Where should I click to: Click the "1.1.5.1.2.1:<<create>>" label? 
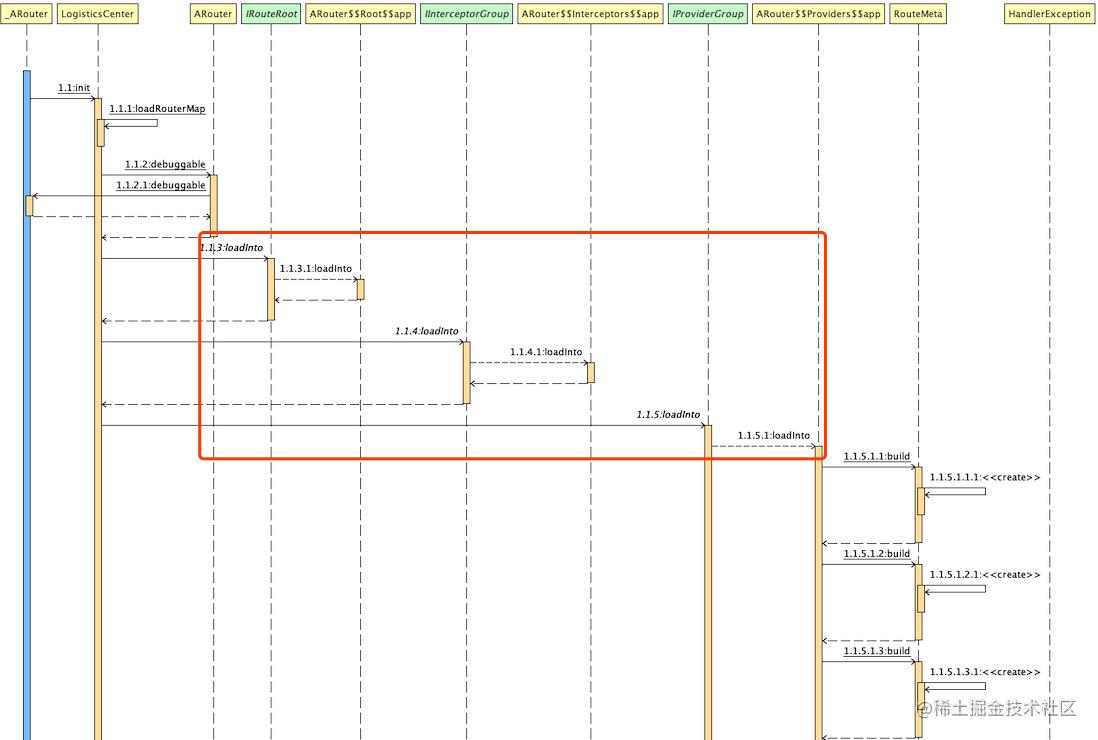pos(985,575)
